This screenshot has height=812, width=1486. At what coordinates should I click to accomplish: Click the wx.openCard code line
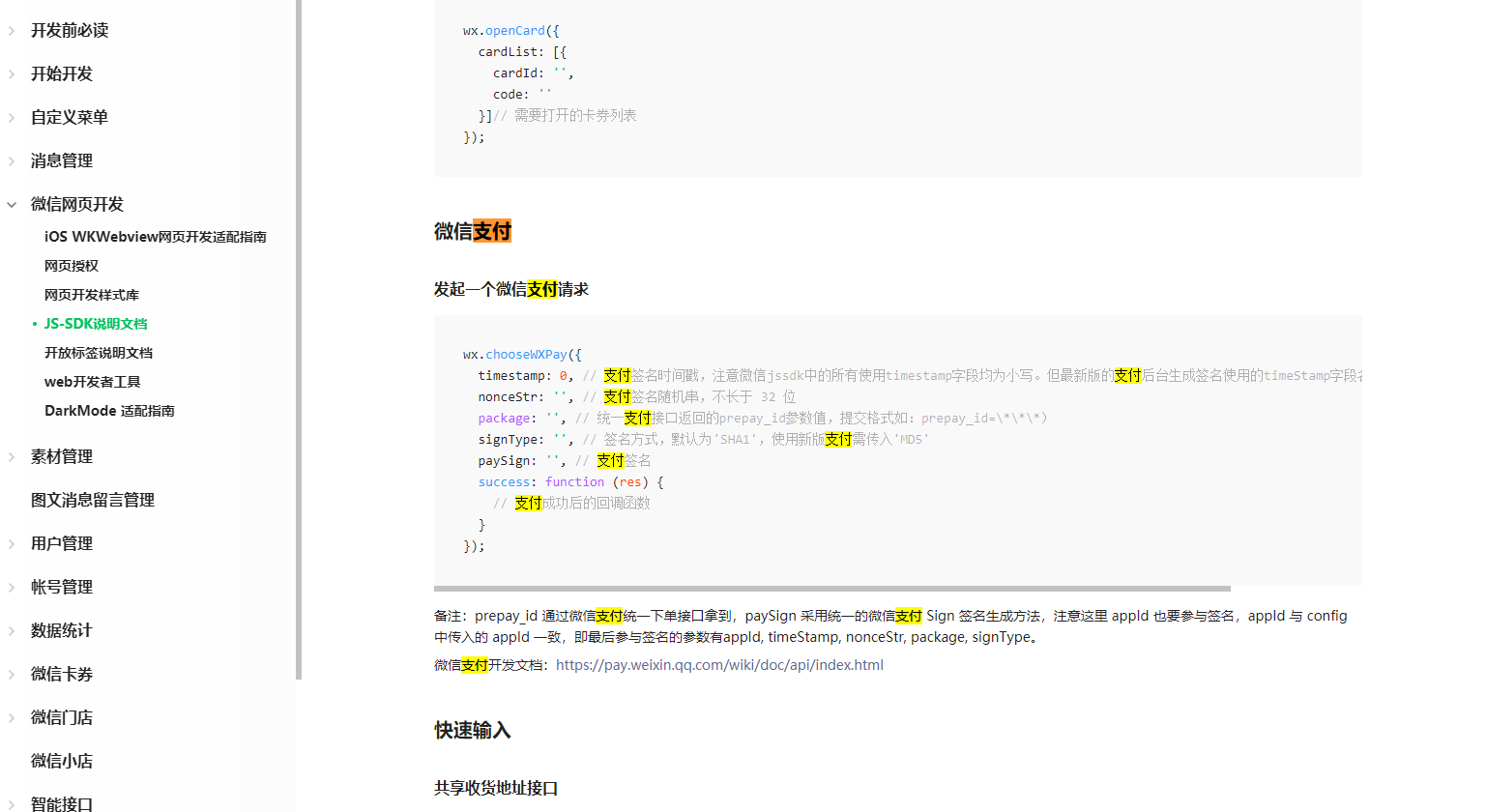[511, 31]
